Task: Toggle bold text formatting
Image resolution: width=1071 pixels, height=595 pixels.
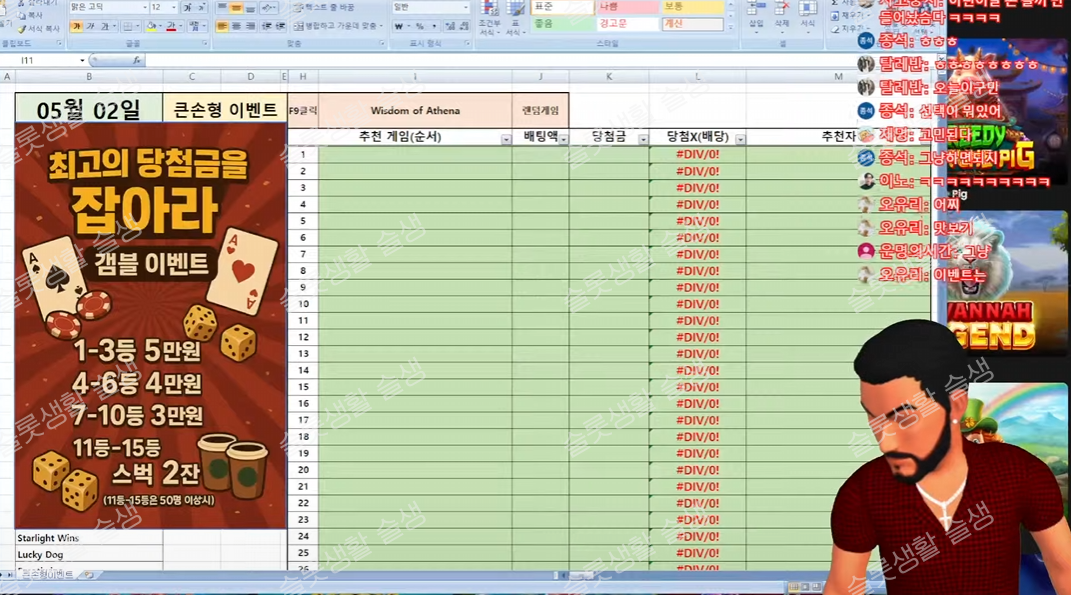Action: (x=76, y=27)
